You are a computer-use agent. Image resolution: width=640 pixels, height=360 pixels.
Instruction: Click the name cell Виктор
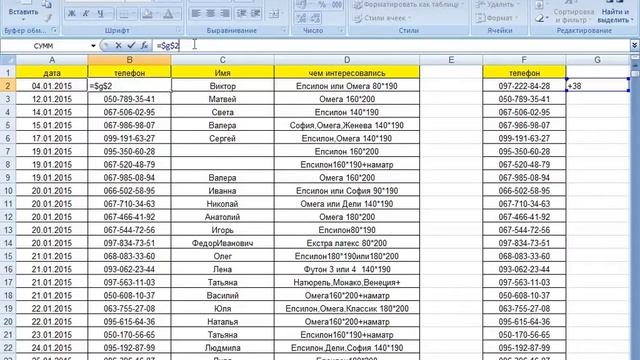coord(222,86)
